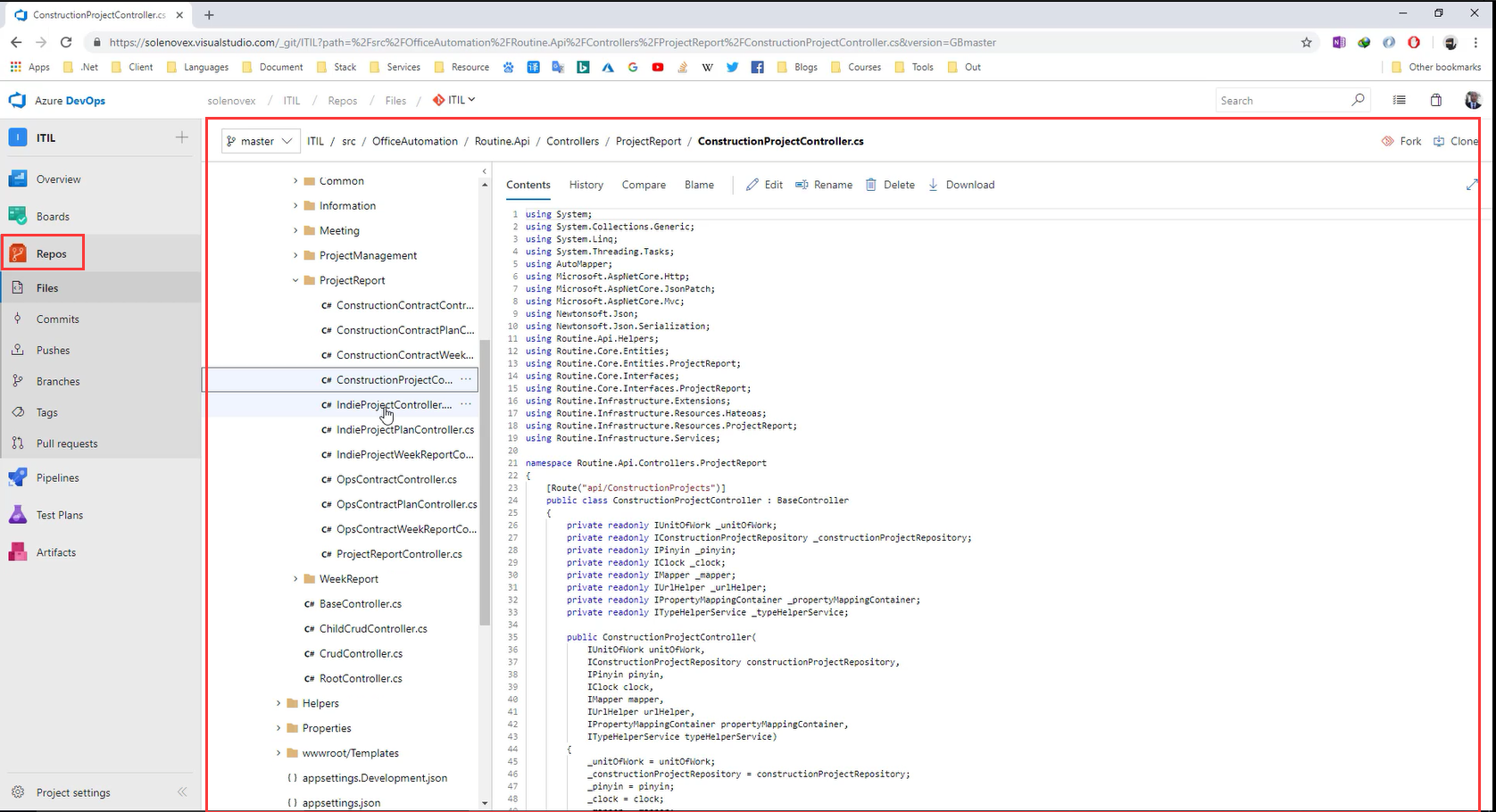The height and width of the screenshot is (812, 1496).
Task: Download the current file
Action: [x=961, y=185]
